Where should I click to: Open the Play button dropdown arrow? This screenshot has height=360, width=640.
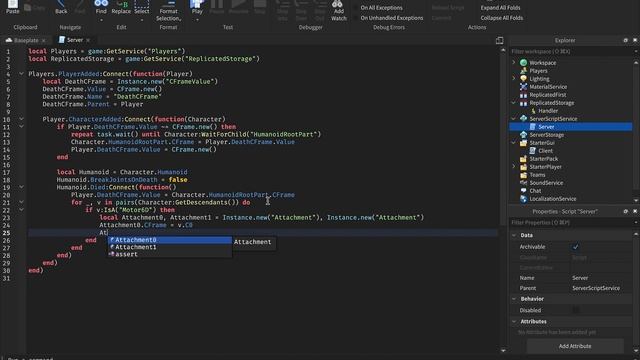coord(197,19)
